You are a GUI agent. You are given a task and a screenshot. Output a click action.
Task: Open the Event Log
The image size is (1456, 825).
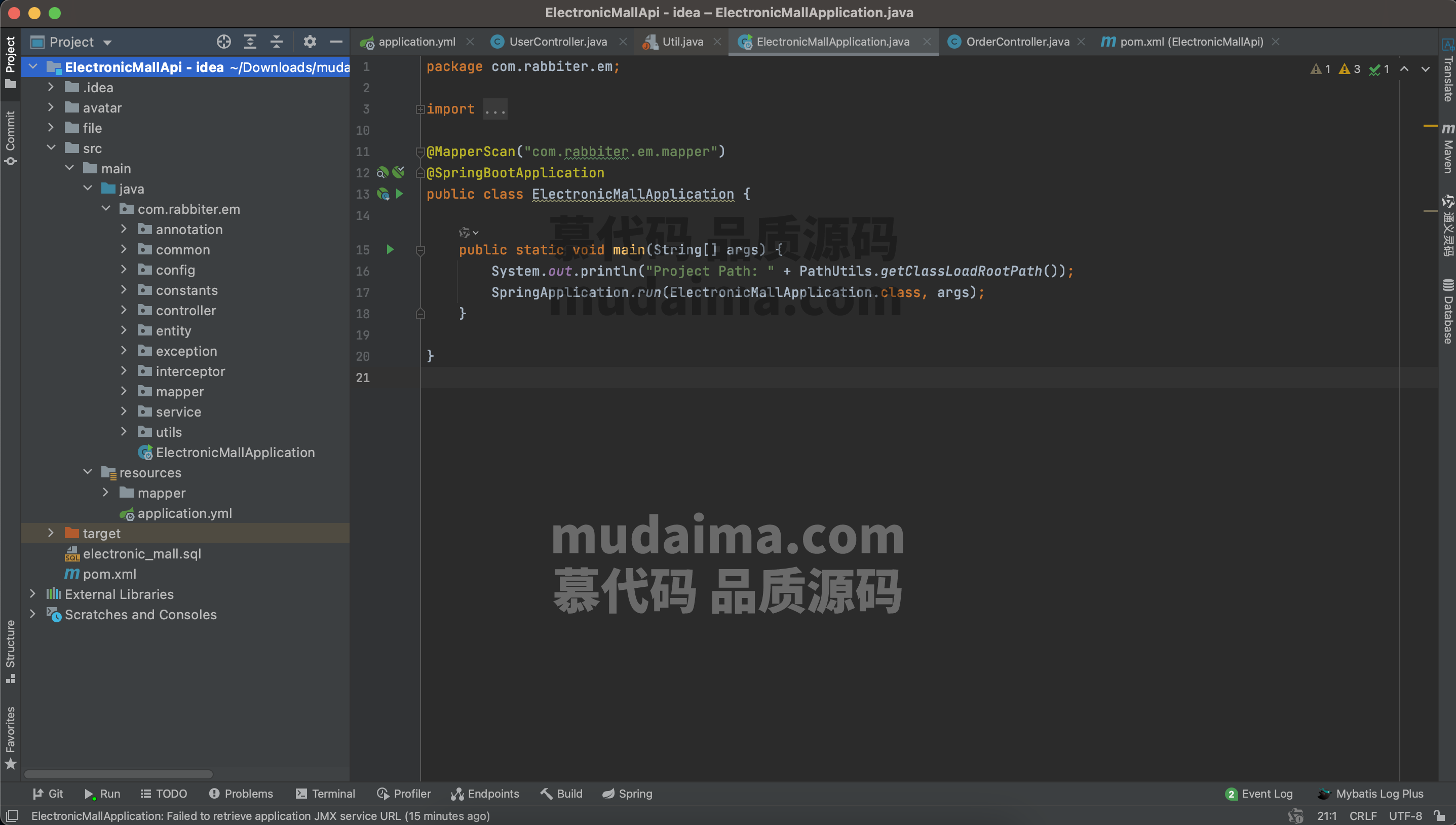pyautogui.click(x=1258, y=793)
